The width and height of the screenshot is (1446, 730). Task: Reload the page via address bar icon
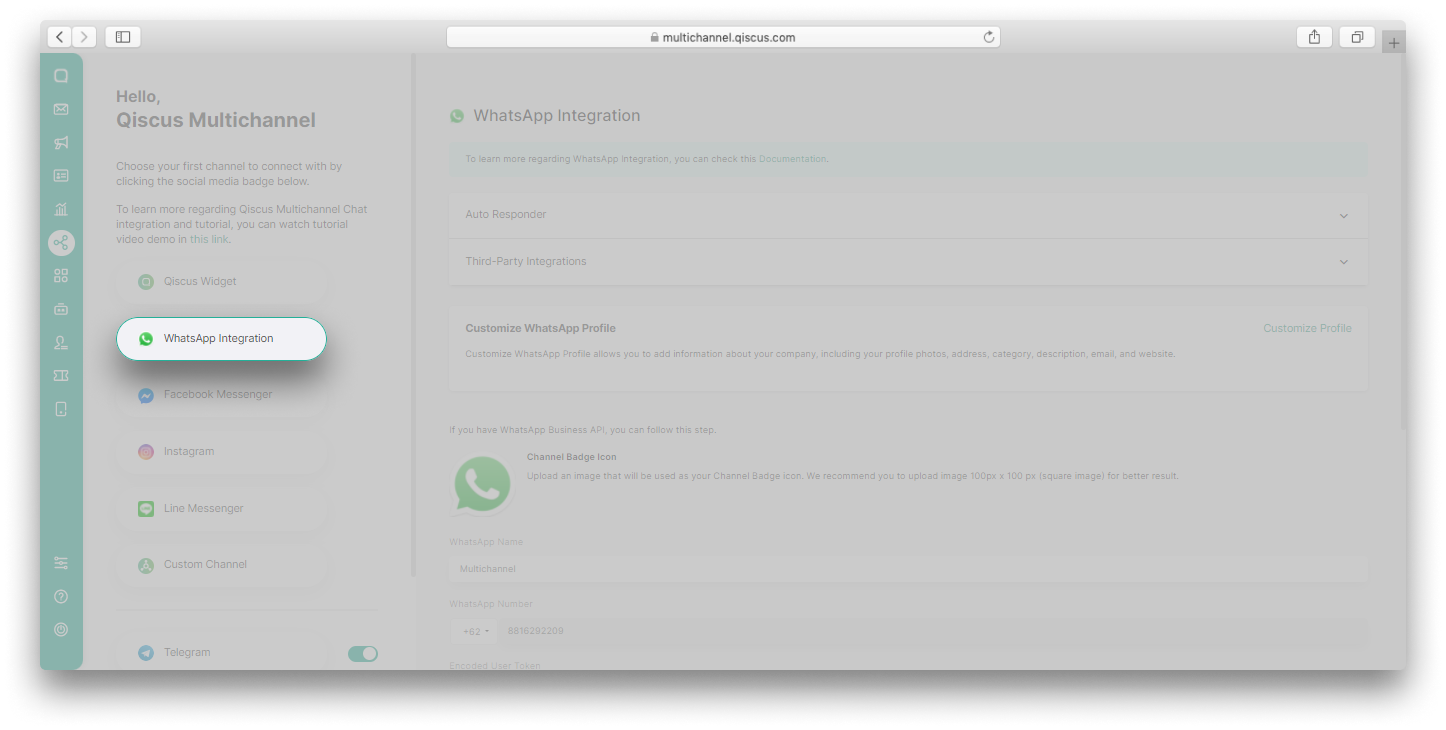tap(989, 37)
